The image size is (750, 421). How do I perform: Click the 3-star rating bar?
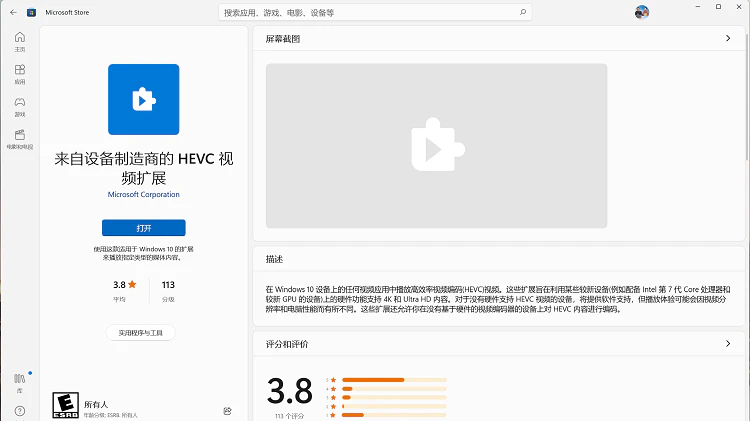(394, 397)
